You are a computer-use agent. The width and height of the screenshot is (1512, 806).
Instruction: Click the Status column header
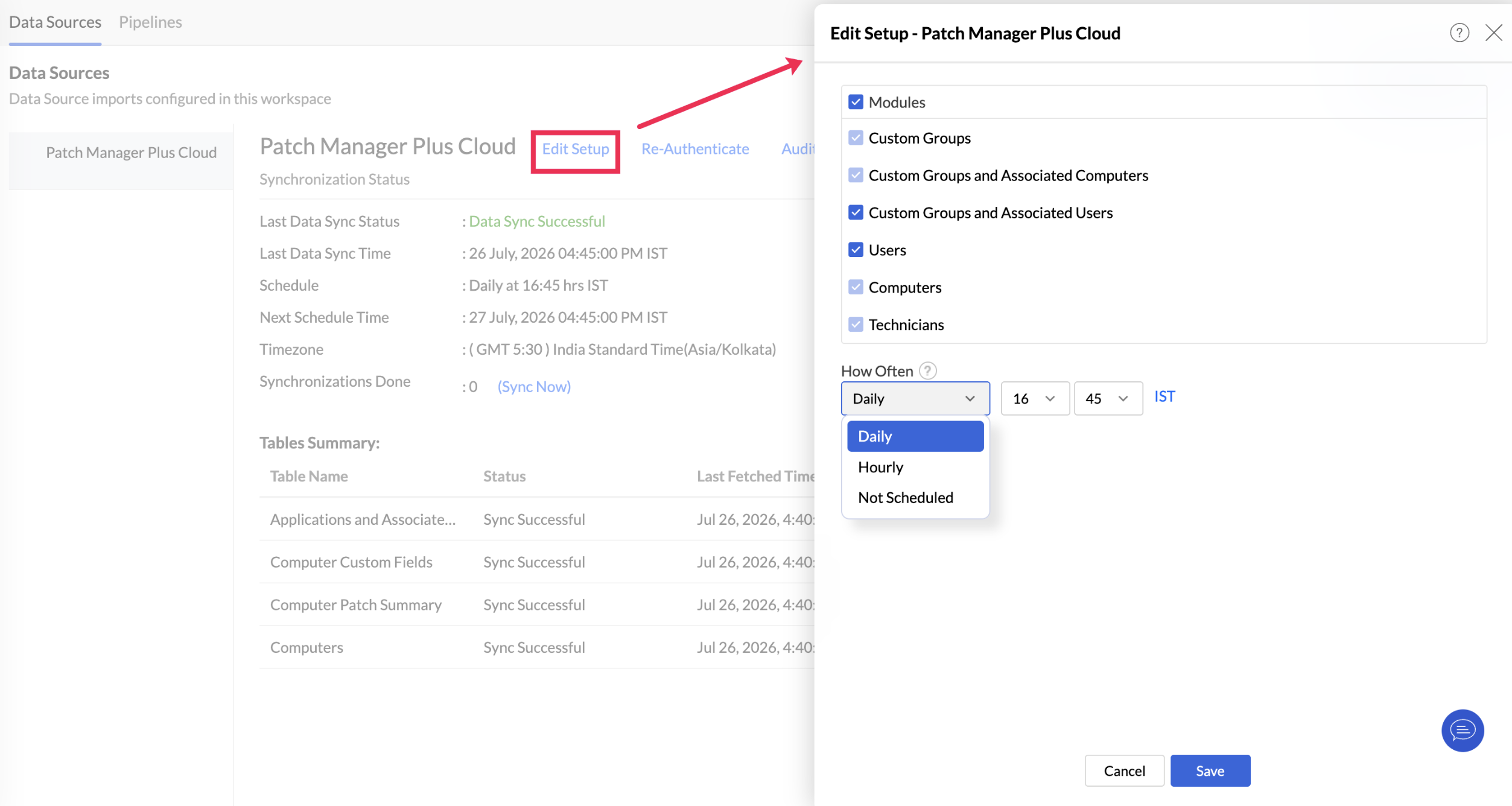504,476
